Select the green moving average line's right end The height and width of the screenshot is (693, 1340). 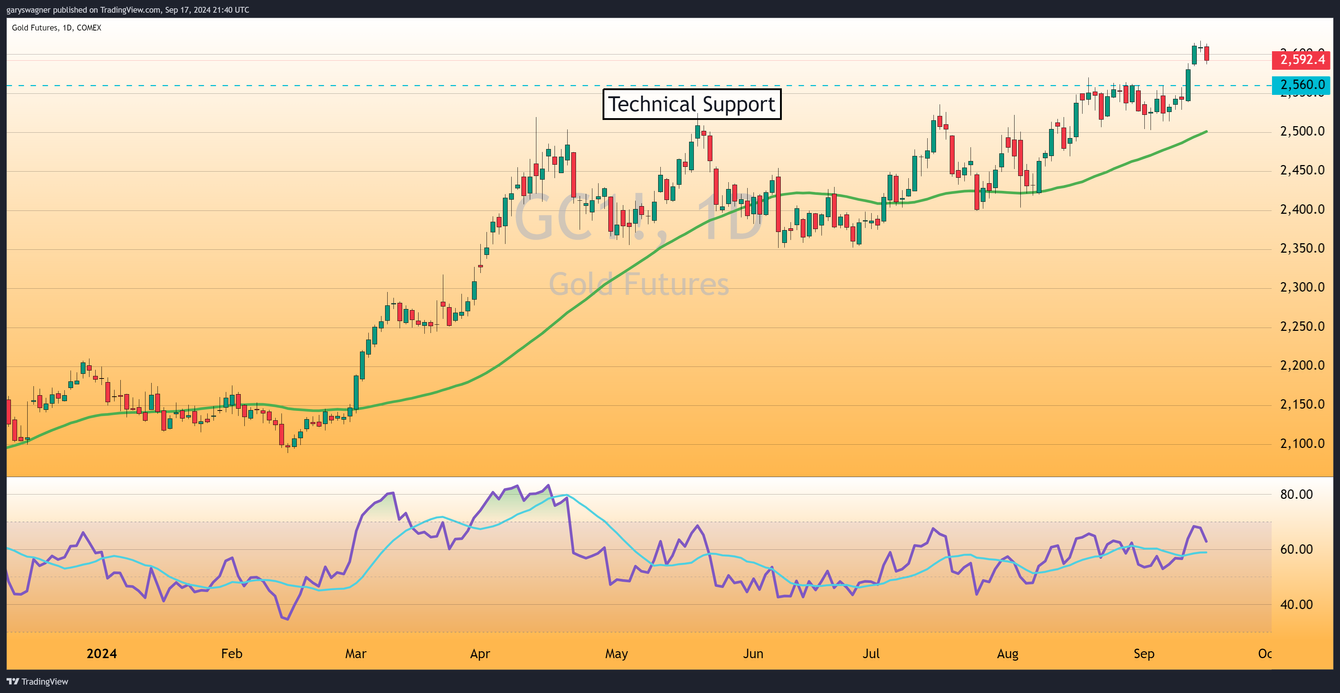[x=1205, y=132]
